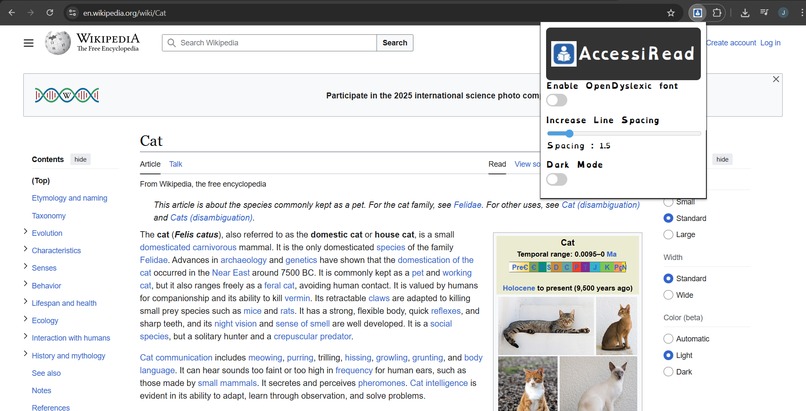This screenshot has width=806, height=411.
Task: Open Wikipedia hamburger main menu
Action: pyautogui.click(x=29, y=43)
